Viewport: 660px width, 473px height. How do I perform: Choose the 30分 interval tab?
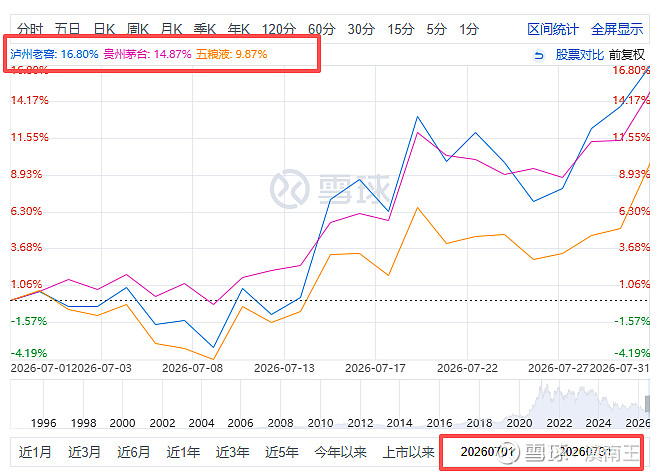[361, 29]
